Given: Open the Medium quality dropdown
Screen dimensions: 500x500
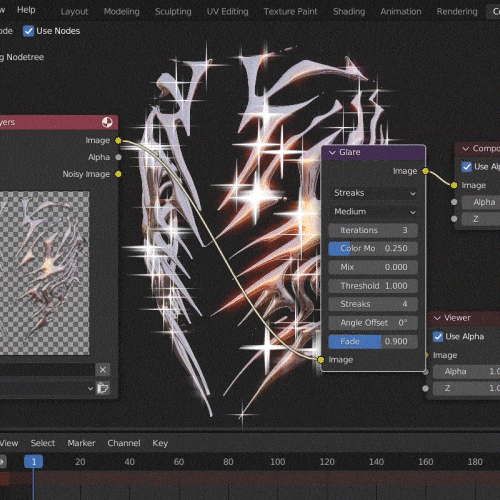Looking at the screenshot, I should pos(373,212).
